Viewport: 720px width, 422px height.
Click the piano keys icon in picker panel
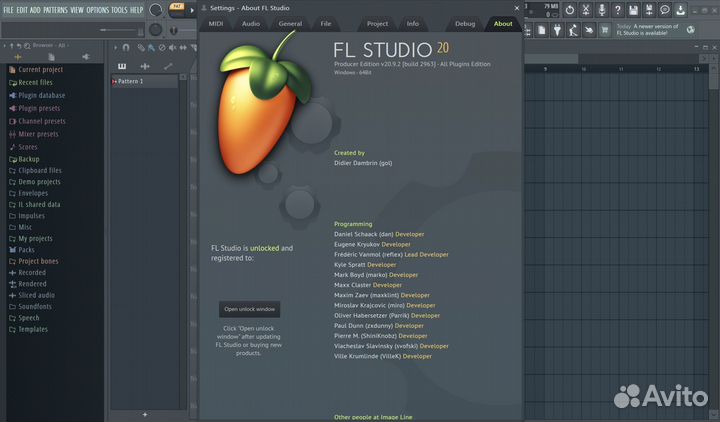pyautogui.click(x=122, y=67)
